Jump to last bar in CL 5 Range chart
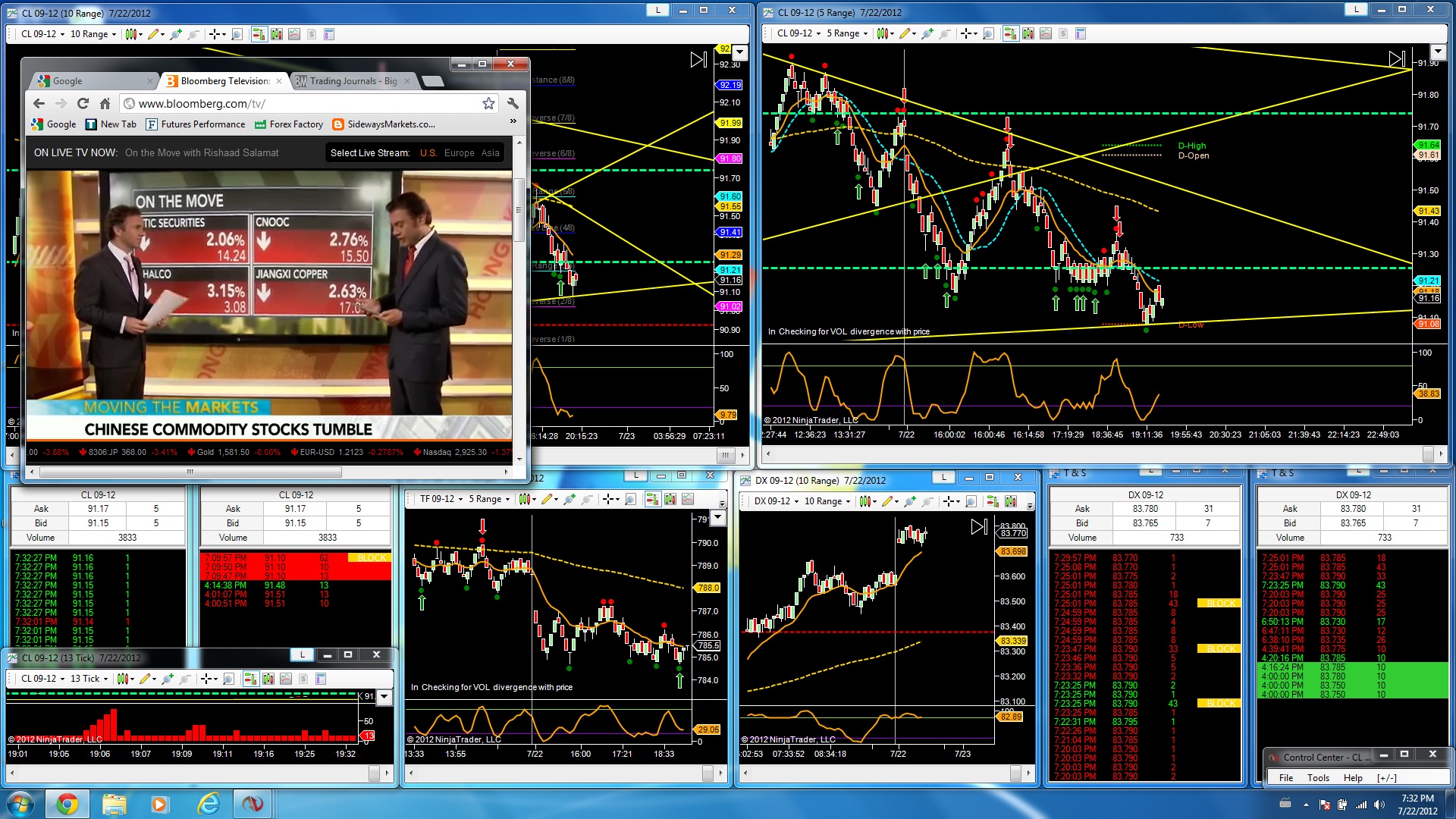 click(x=1397, y=58)
